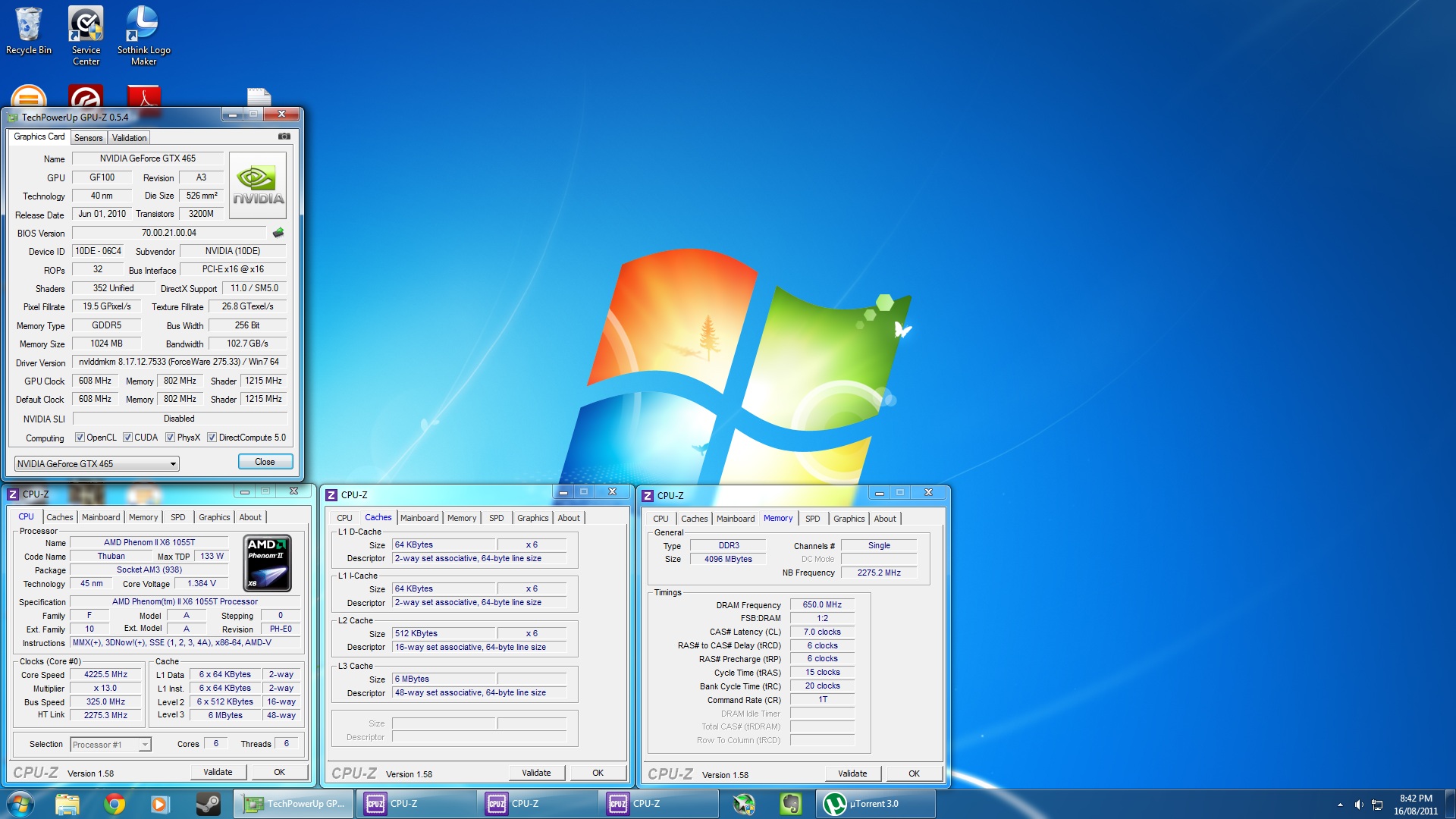
Task: Click Validate in CPU-Z Caches window
Action: [536, 773]
